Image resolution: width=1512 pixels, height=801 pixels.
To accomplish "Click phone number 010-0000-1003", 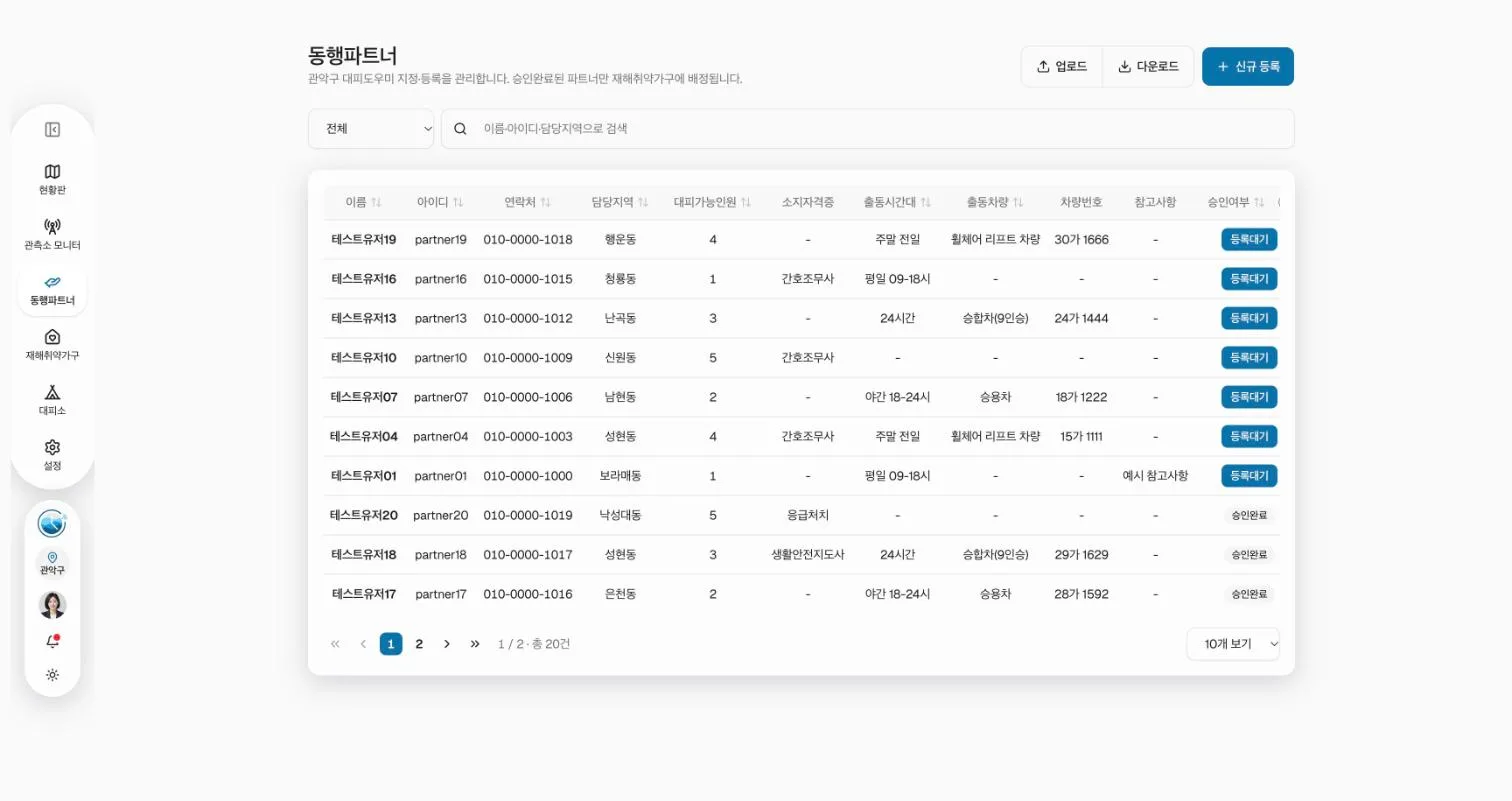I will coord(528,436).
